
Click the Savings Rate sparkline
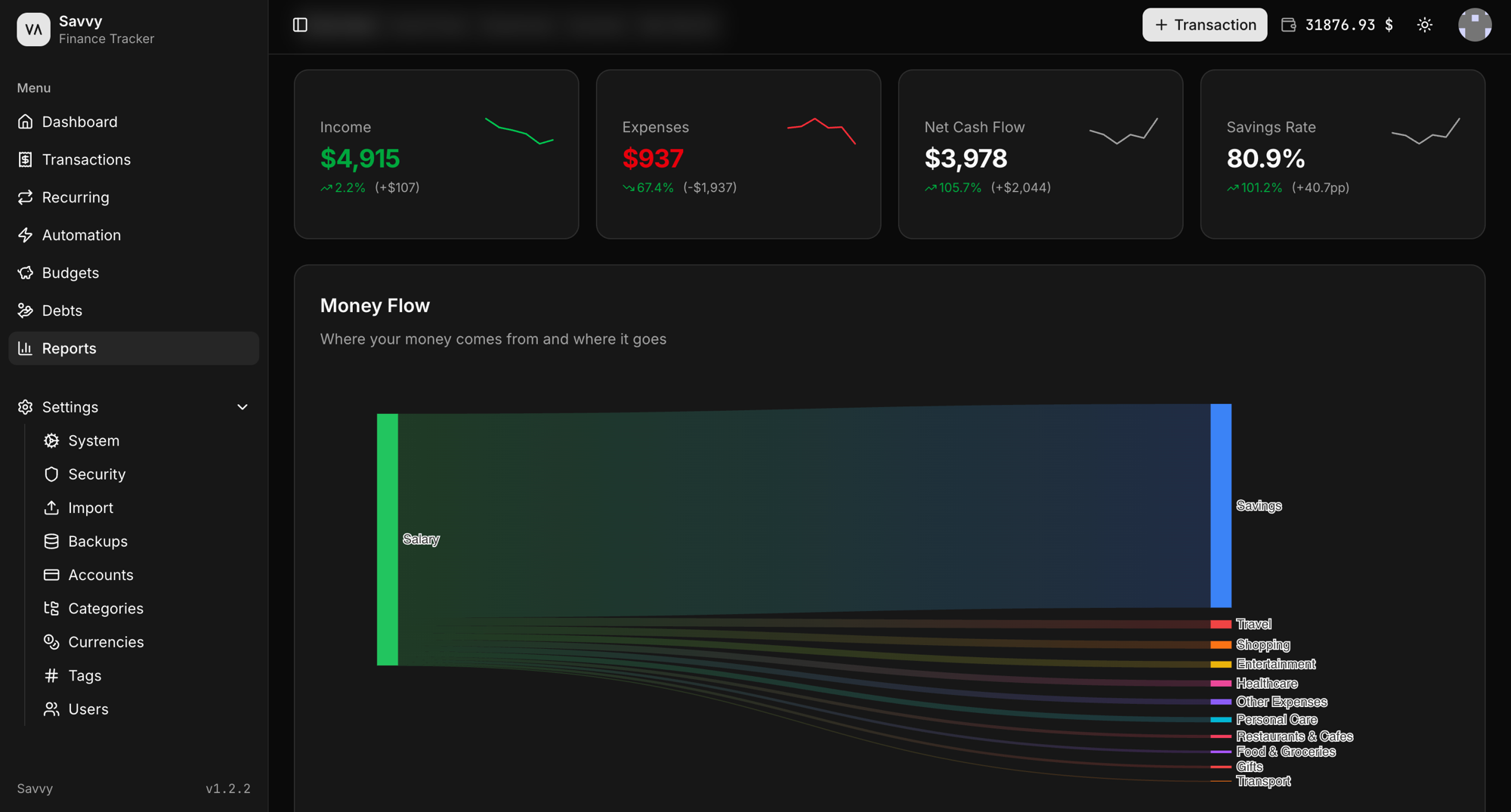pyautogui.click(x=1426, y=131)
